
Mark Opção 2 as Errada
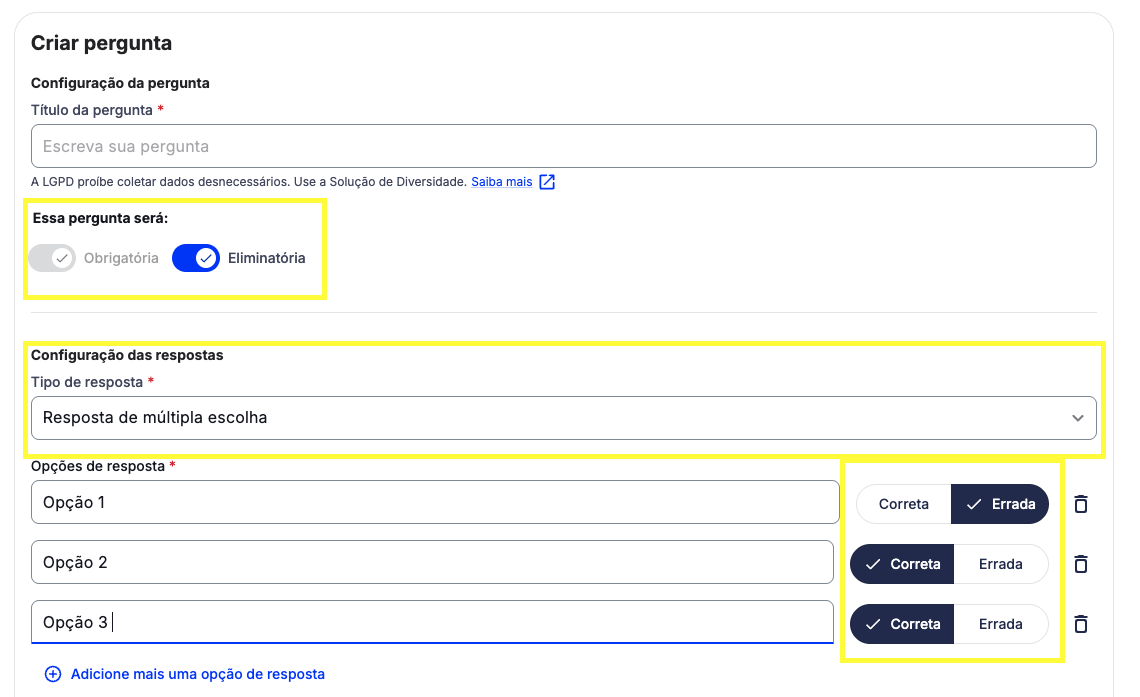(1000, 564)
